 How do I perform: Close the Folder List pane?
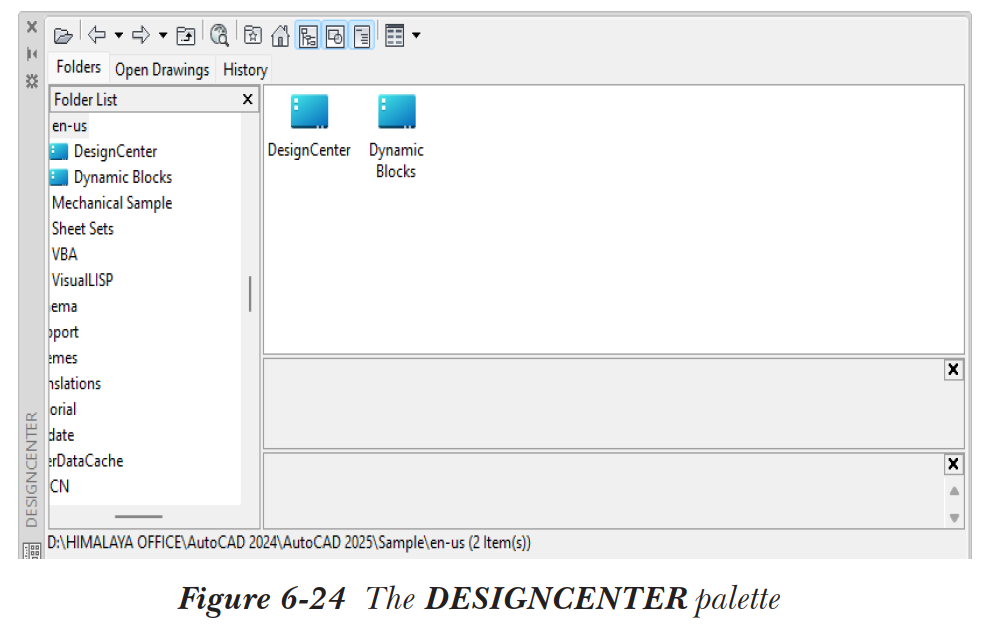247,99
